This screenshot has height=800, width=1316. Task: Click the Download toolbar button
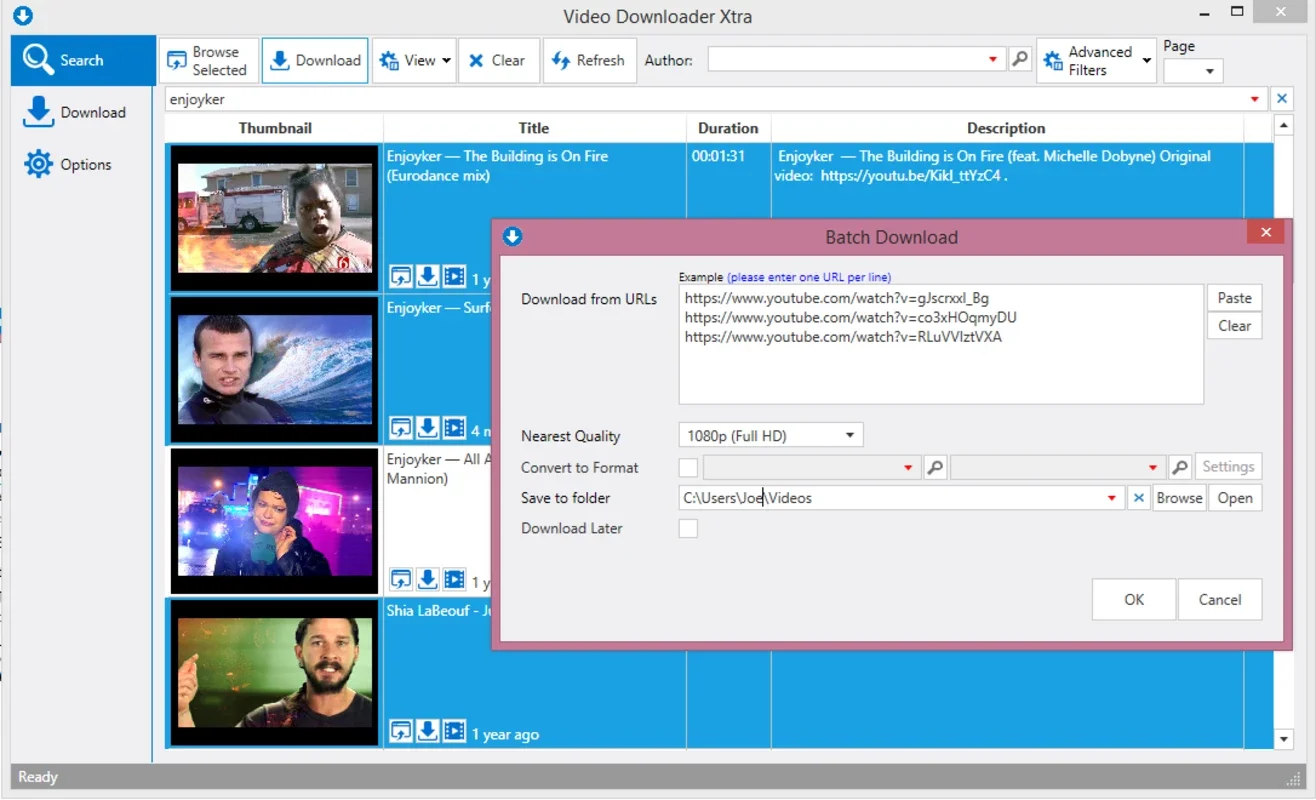(315, 60)
